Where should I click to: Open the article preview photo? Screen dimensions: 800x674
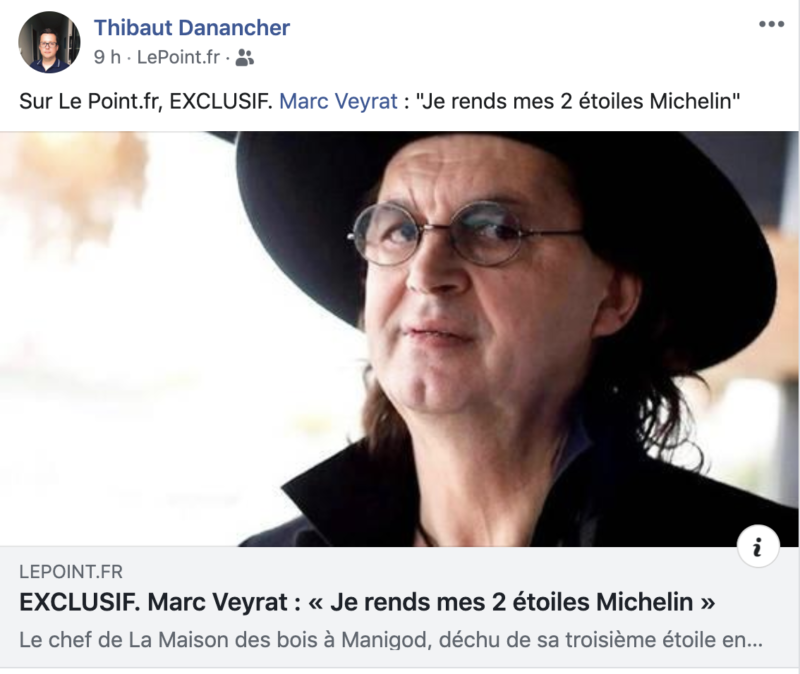click(399, 339)
